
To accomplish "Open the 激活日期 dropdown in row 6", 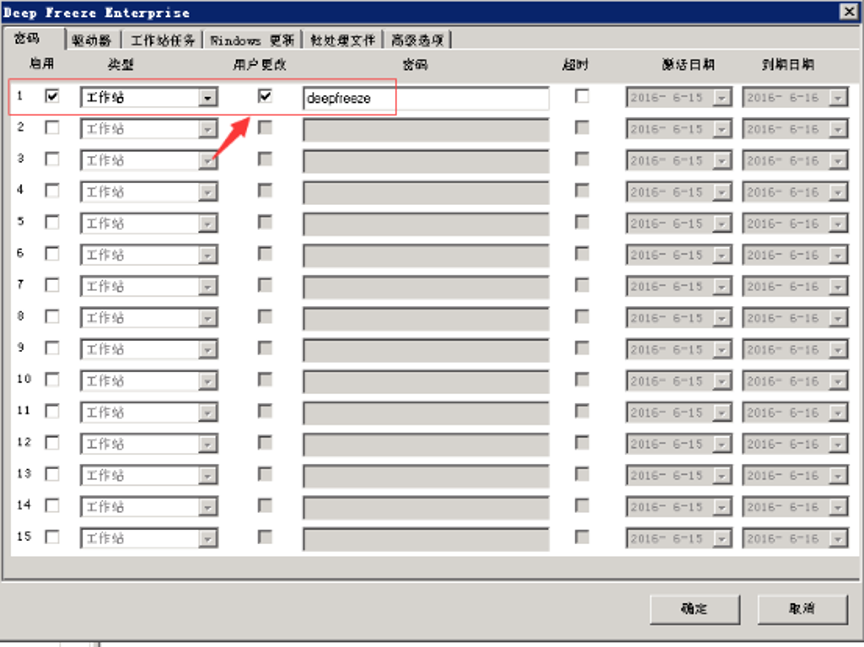I will pyautogui.click(x=721, y=255).
